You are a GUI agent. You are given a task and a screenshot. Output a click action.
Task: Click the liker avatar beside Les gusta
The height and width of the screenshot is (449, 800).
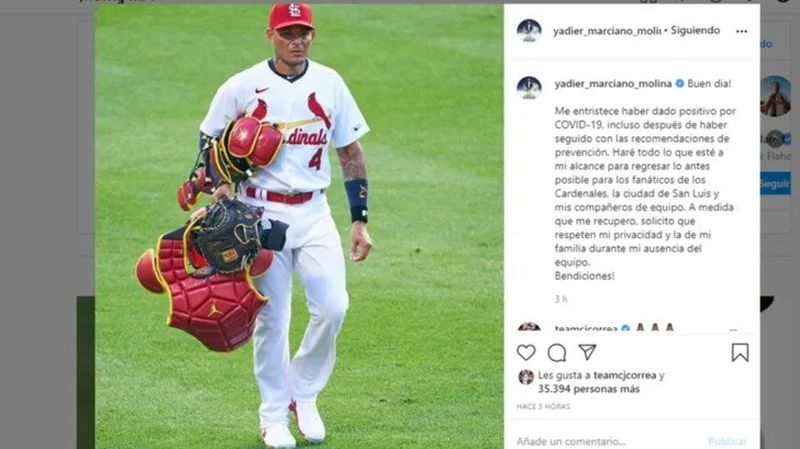point(526,377)
